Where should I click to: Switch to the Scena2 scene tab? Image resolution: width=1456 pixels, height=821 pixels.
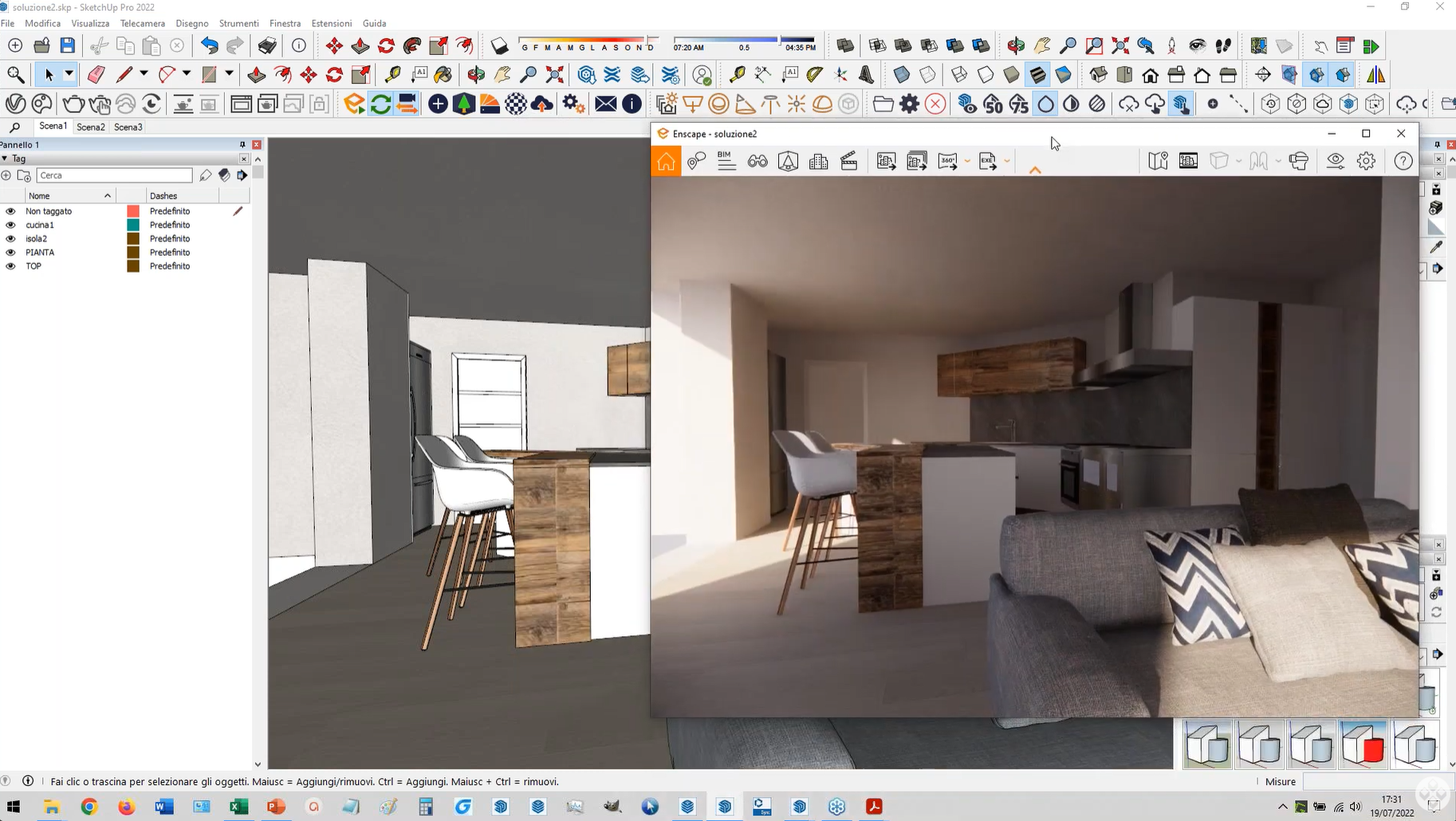coord(90,127)
